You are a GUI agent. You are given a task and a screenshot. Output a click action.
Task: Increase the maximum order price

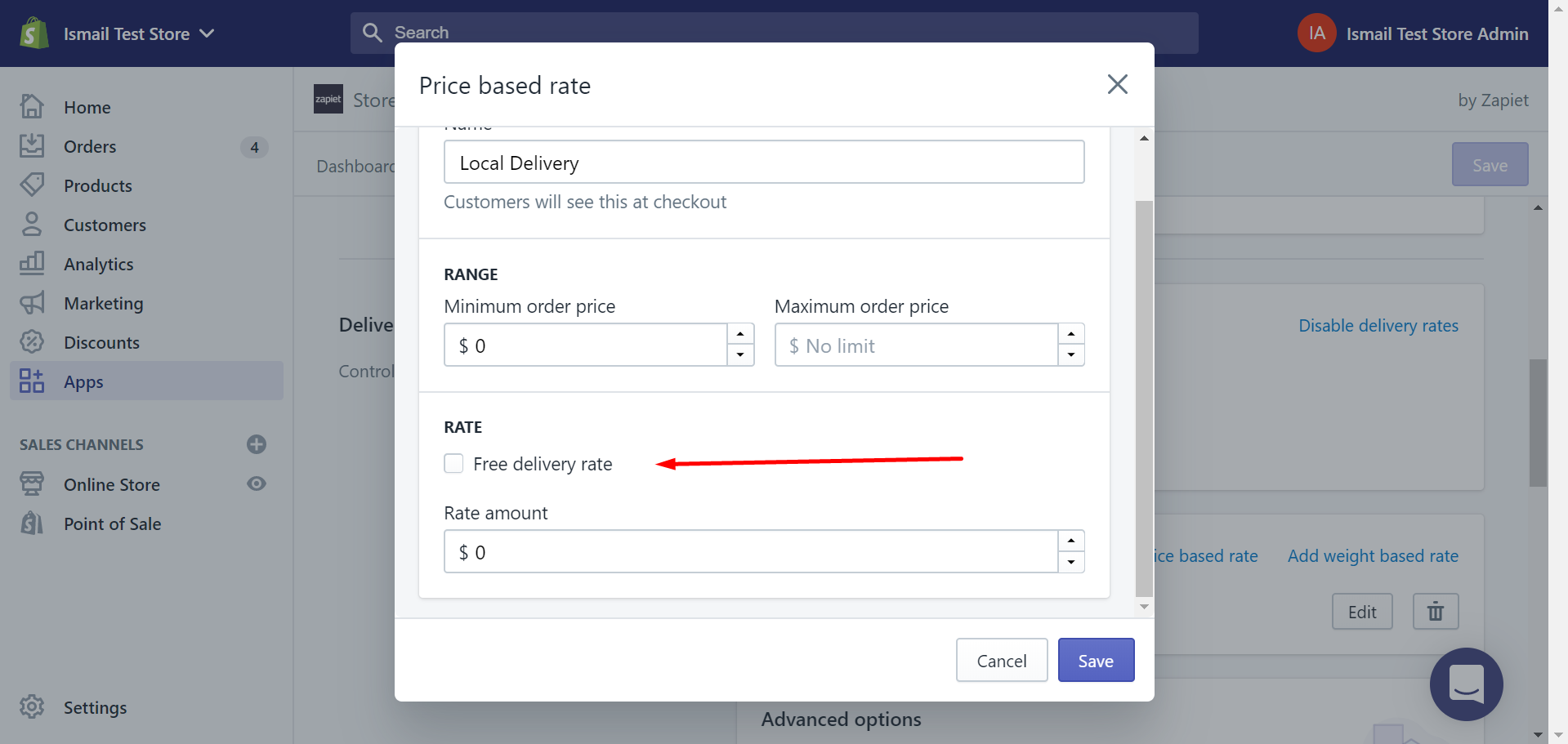(x=1071, y=334)
